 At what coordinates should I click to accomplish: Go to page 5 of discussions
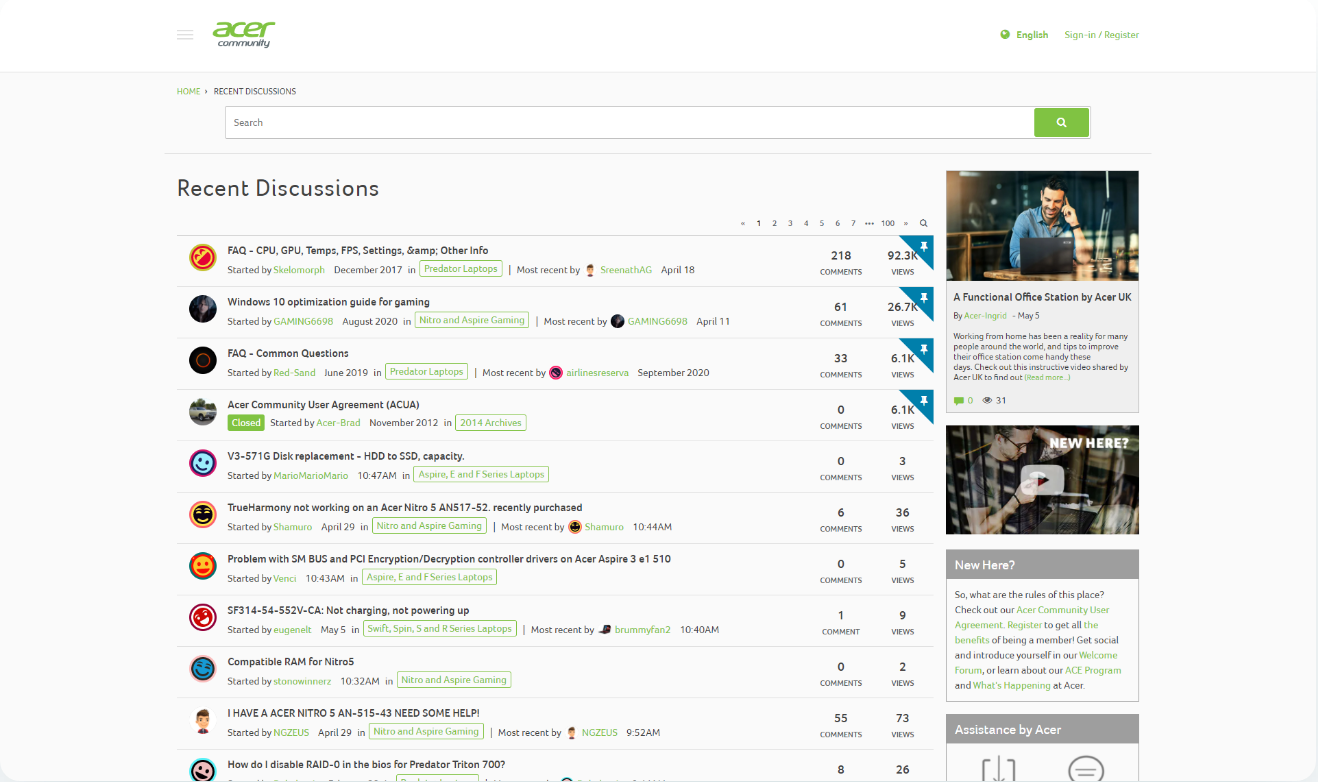point(822,223)
